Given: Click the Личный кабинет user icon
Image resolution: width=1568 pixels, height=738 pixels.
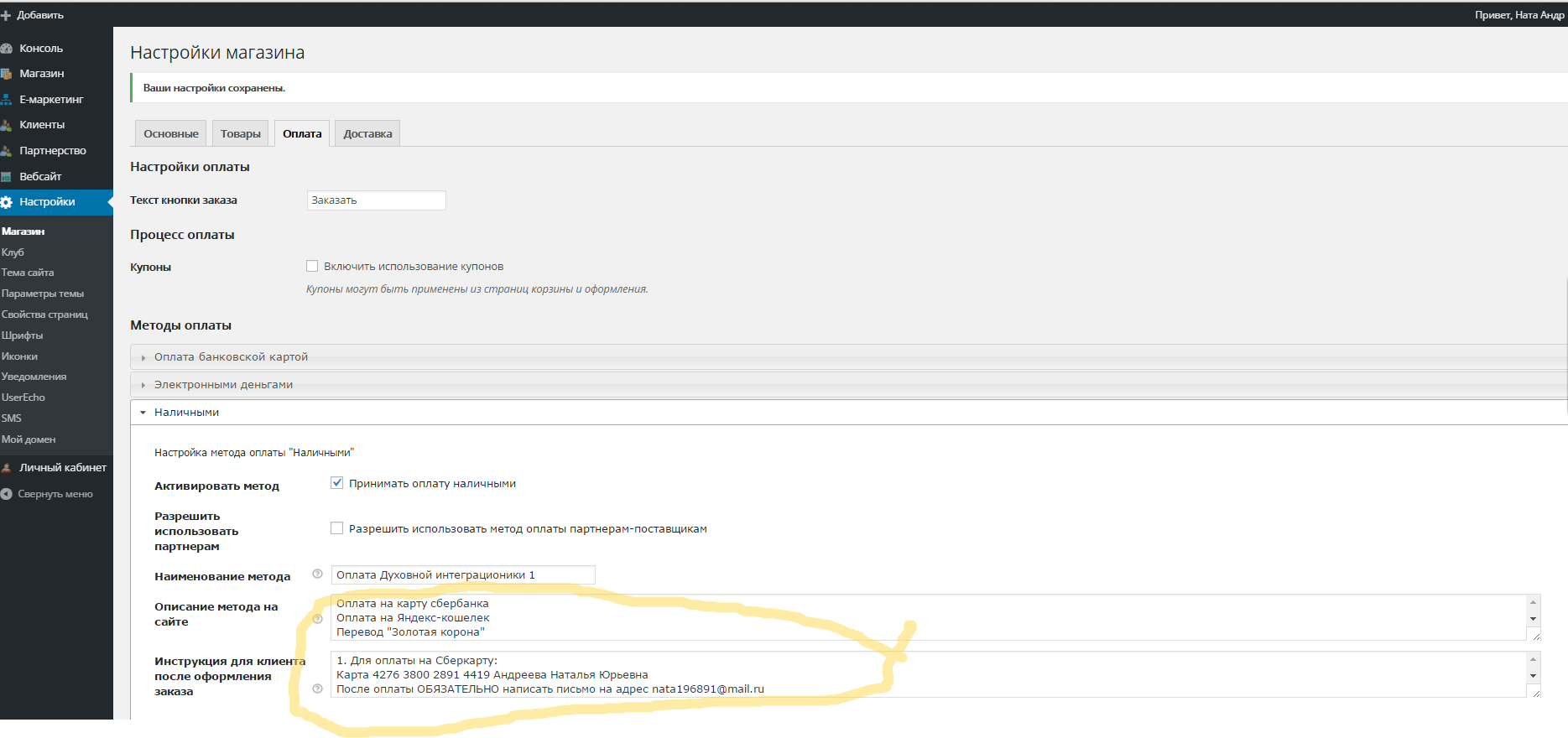Looking at the screenshot, I should point(7,468).
